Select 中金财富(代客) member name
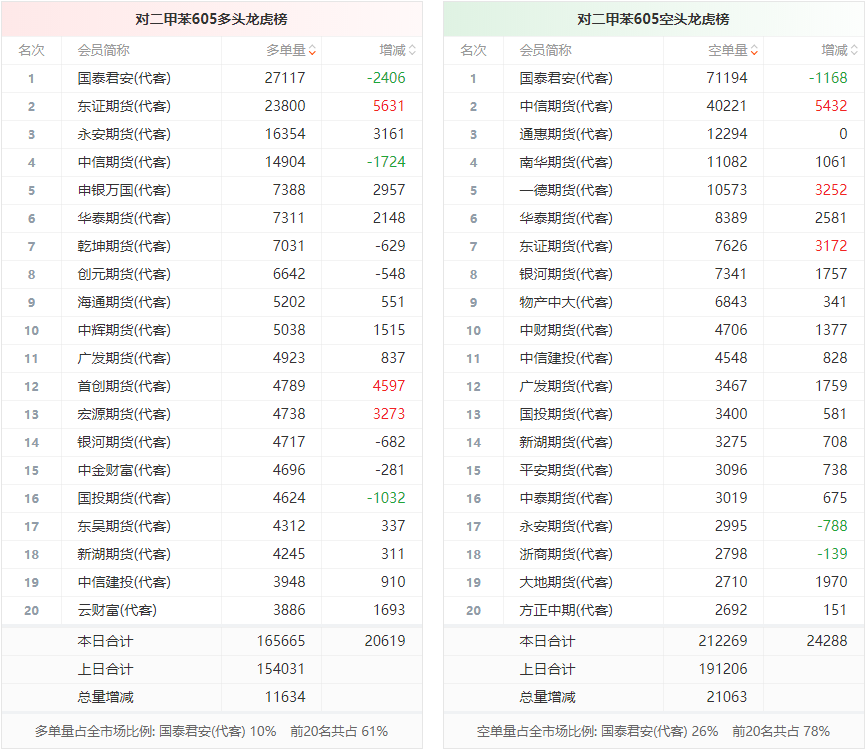 pyautogui.click(x=124, y=470)
